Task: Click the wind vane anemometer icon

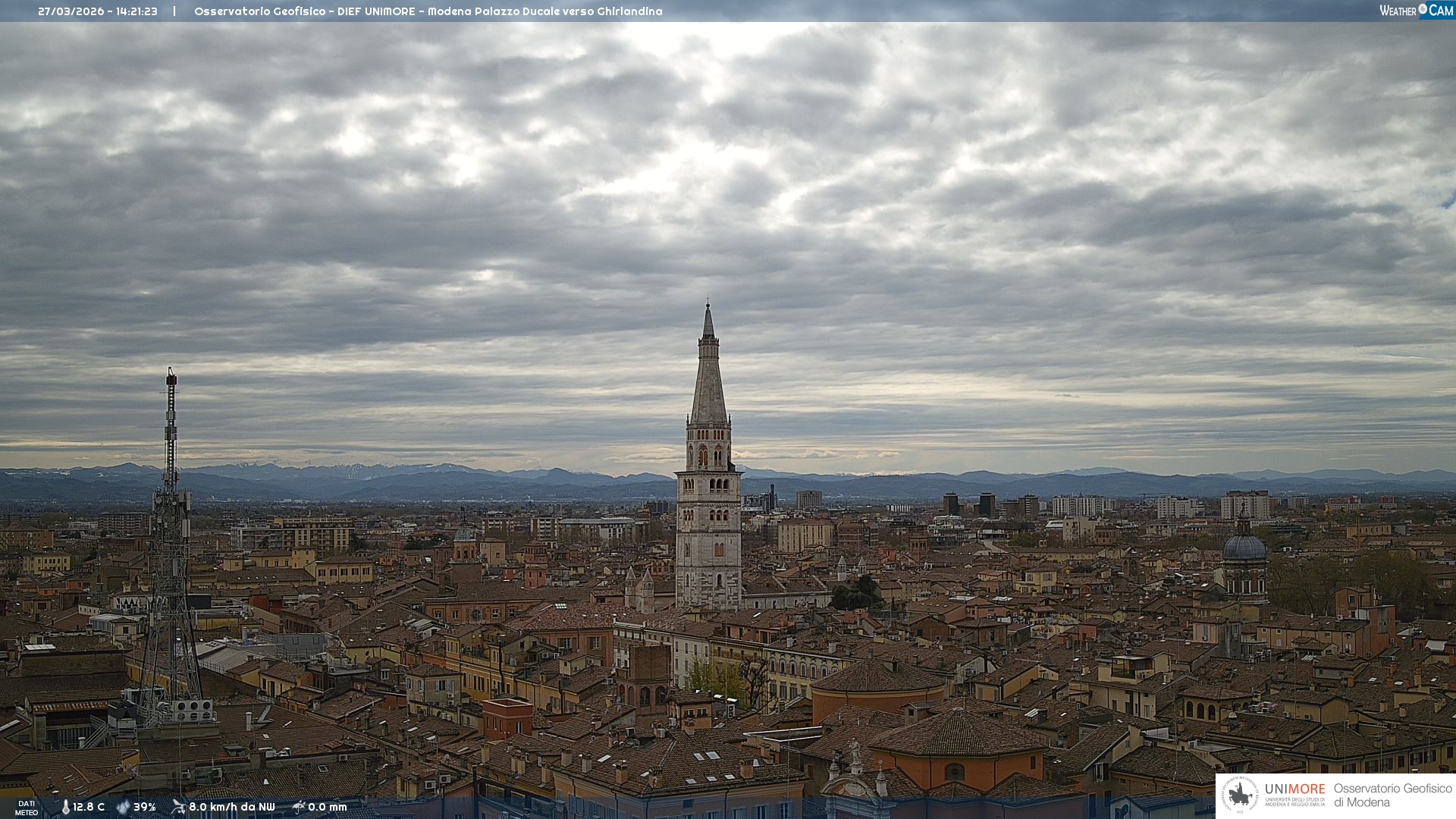Action: click(x=178, y=807)
